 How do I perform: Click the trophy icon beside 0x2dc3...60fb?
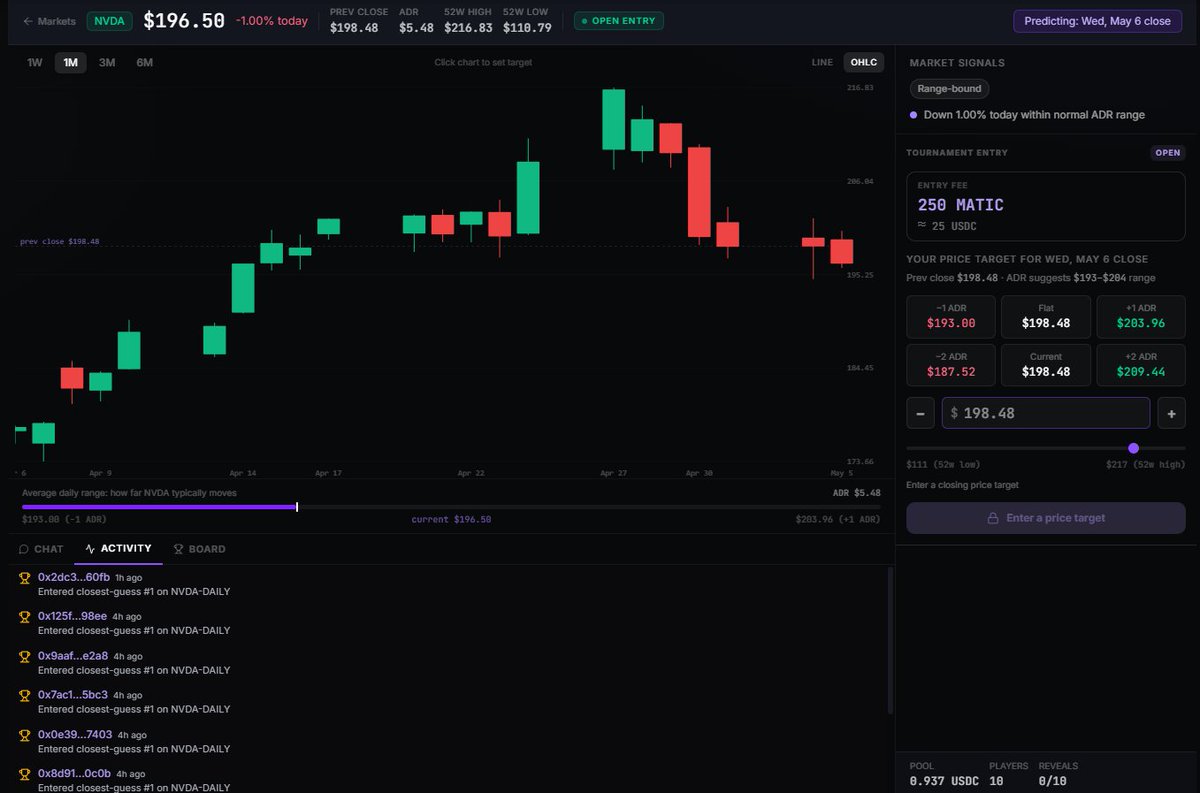25,578
